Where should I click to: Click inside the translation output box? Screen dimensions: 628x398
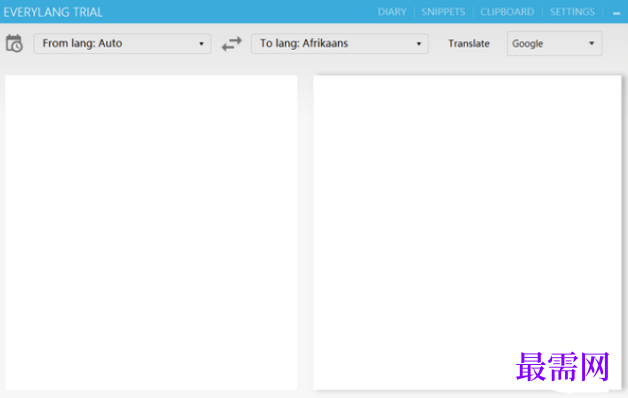[467, 232]
